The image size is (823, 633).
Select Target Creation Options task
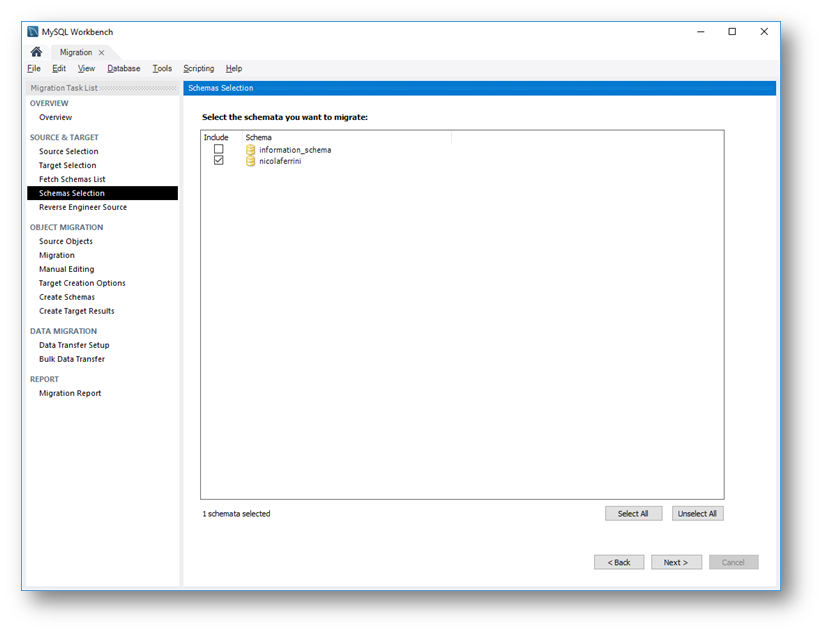pos(82,283)
